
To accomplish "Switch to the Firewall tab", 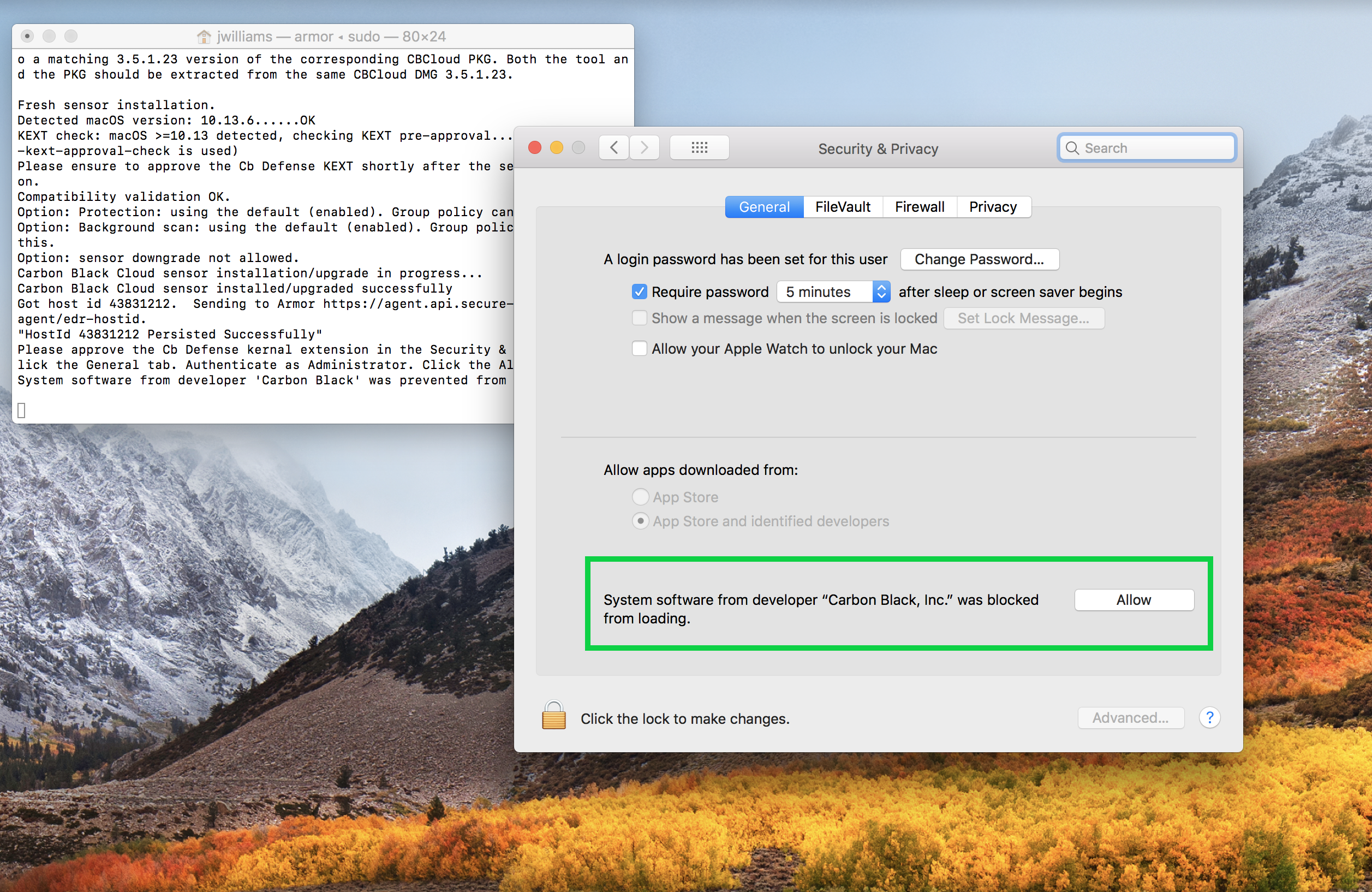I will (x=920, y=207).
